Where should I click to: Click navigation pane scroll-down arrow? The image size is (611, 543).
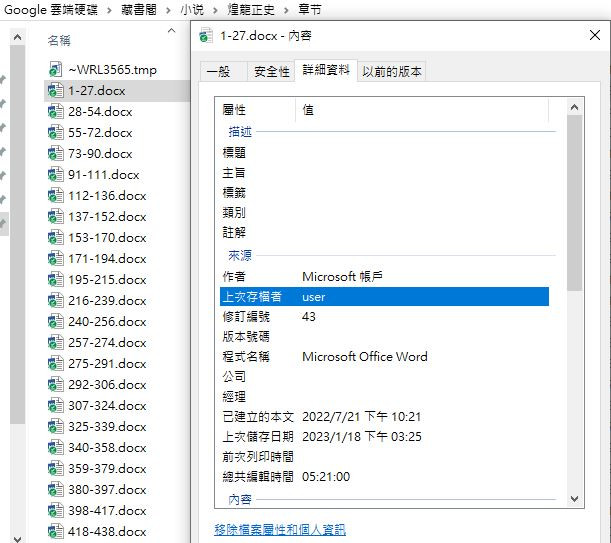point(17,539)
